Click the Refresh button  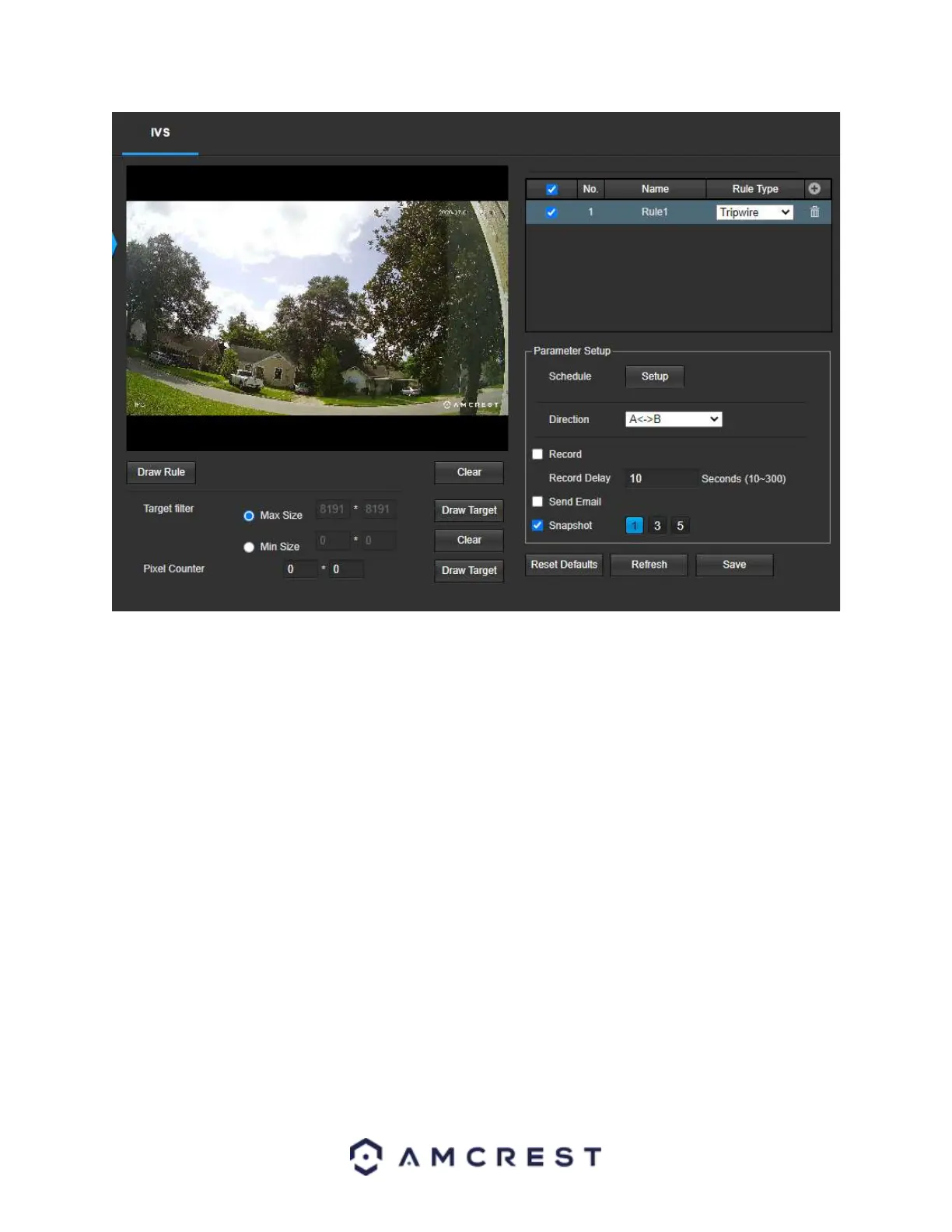click(649, 565)
